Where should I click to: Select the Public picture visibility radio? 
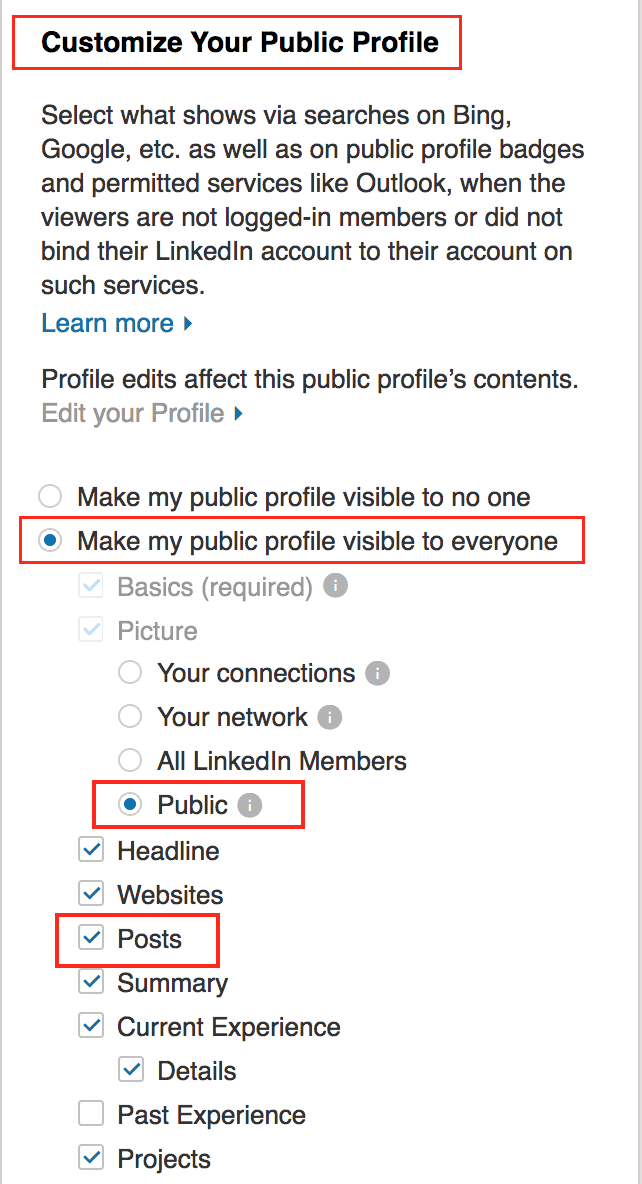[130, 805]
